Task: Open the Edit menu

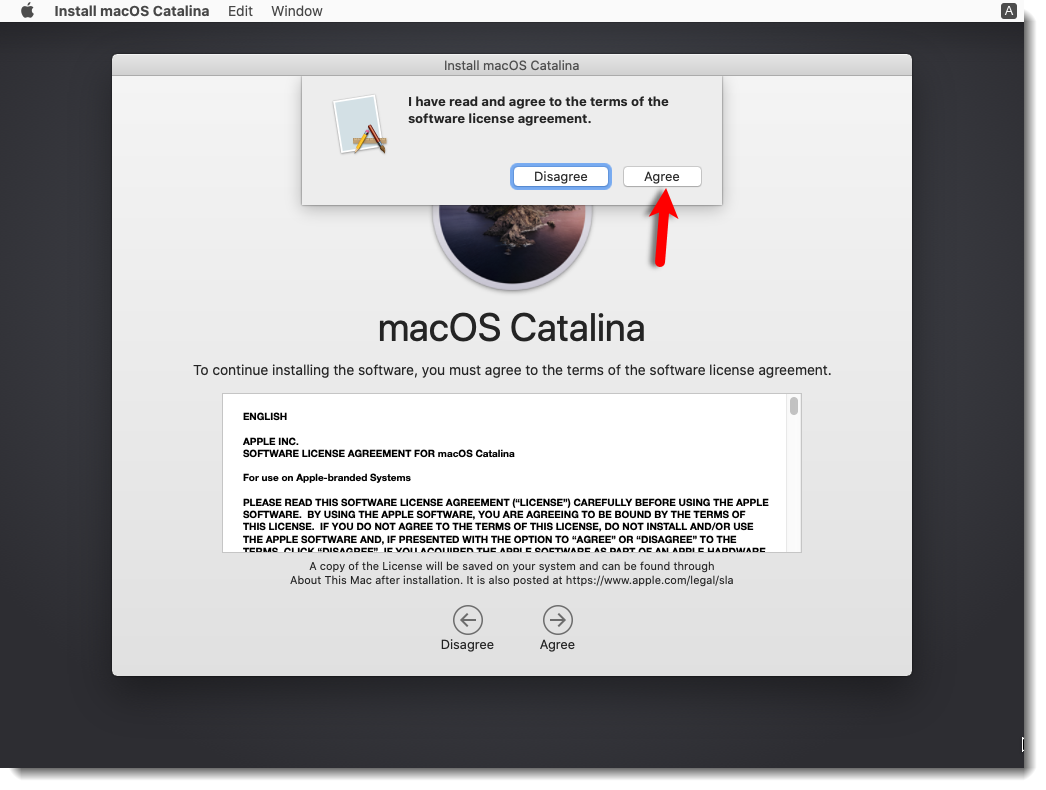Action: [240, 11]
